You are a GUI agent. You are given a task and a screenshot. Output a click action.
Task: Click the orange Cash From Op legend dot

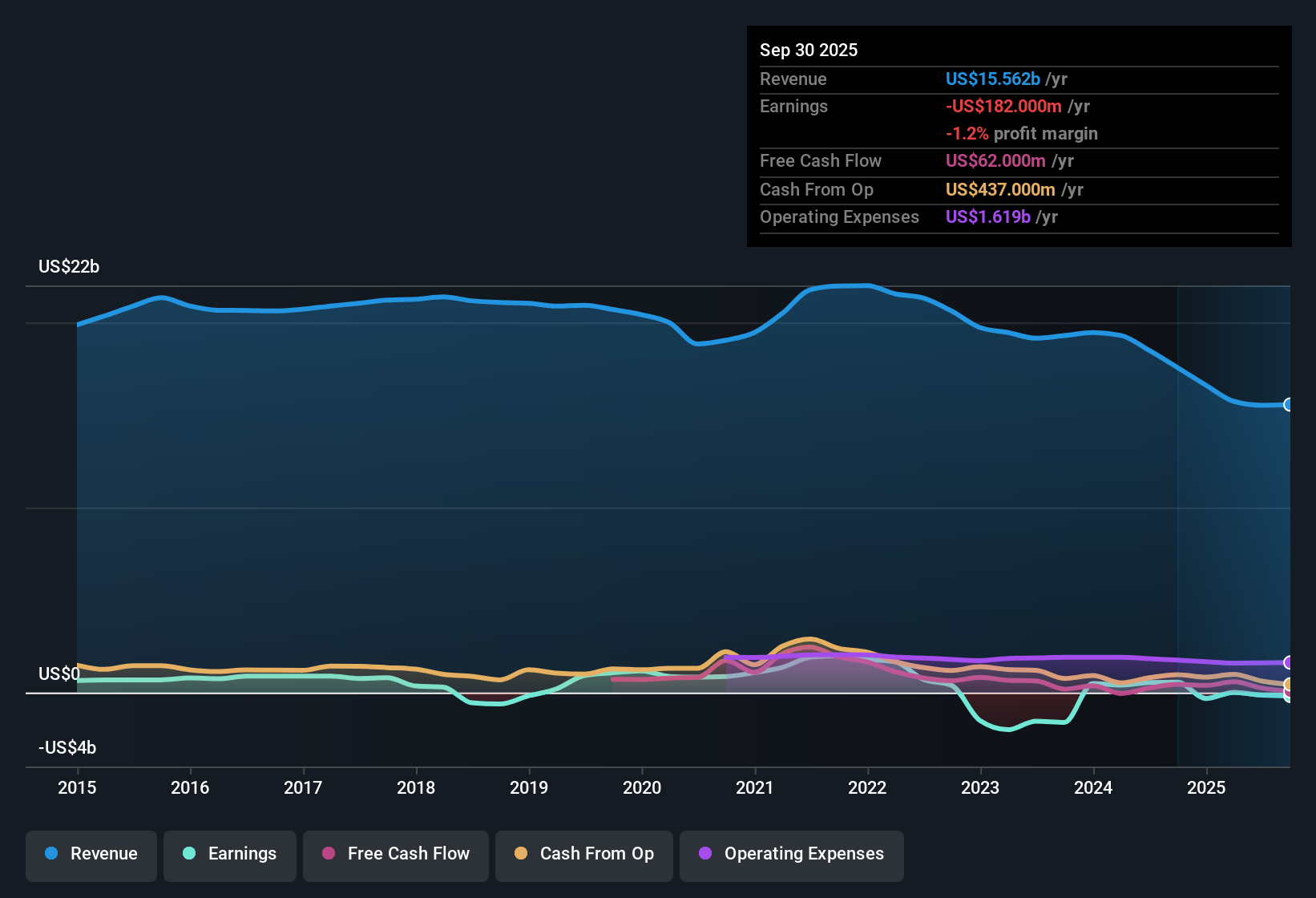point(521,853)
